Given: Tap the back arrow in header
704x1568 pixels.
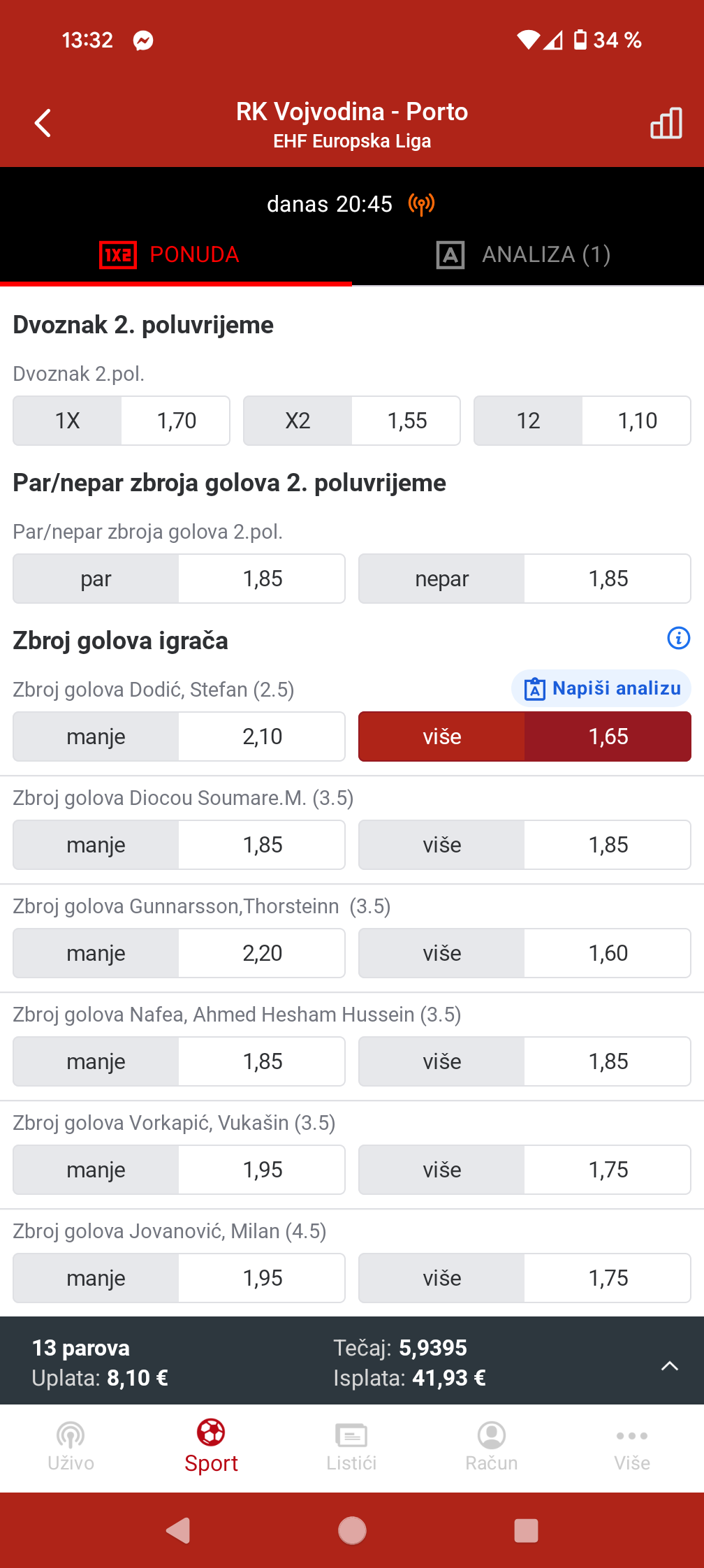Looking at the screenshot, I should click(x=43, y=124).
